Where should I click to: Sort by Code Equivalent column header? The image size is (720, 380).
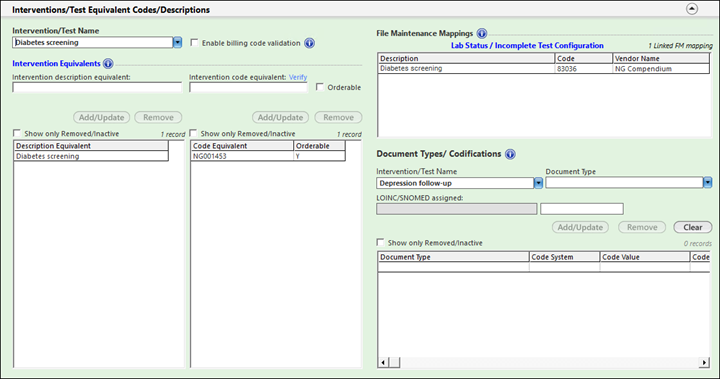242,146
